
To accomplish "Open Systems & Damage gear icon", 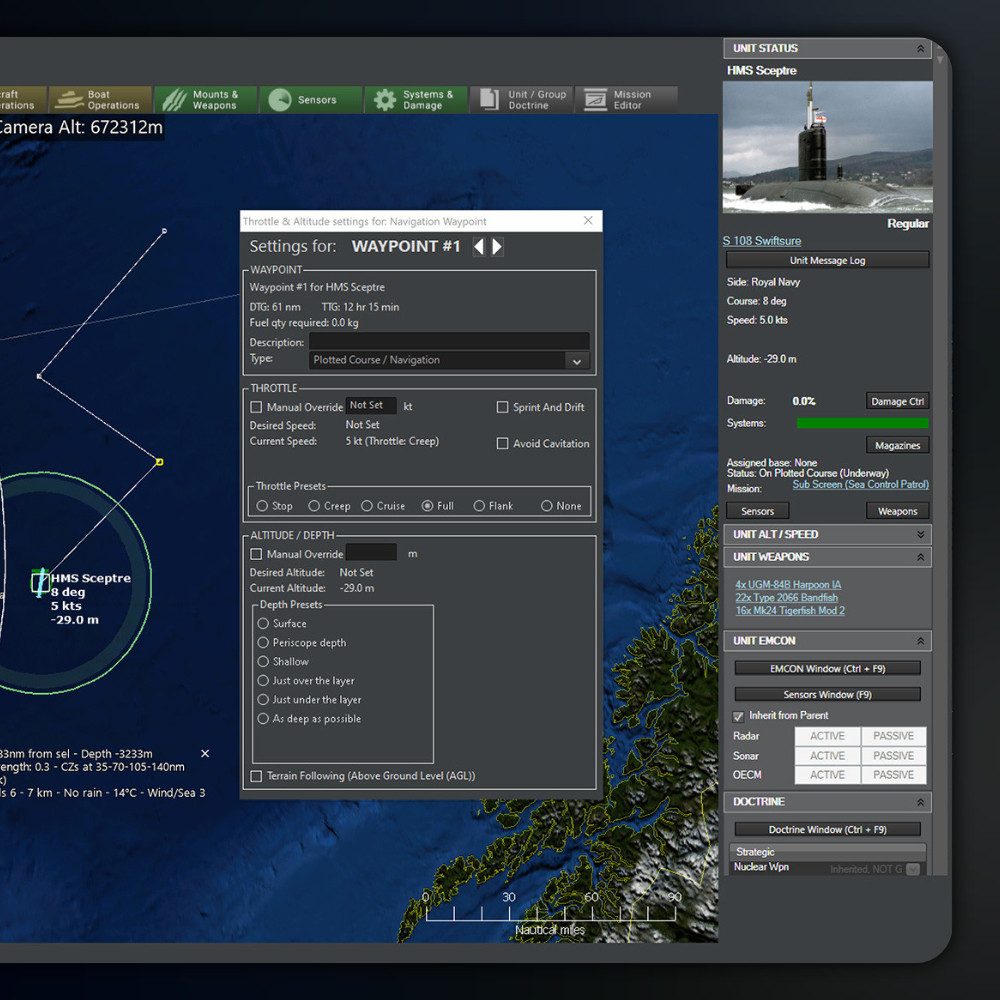I will [385, 100].
